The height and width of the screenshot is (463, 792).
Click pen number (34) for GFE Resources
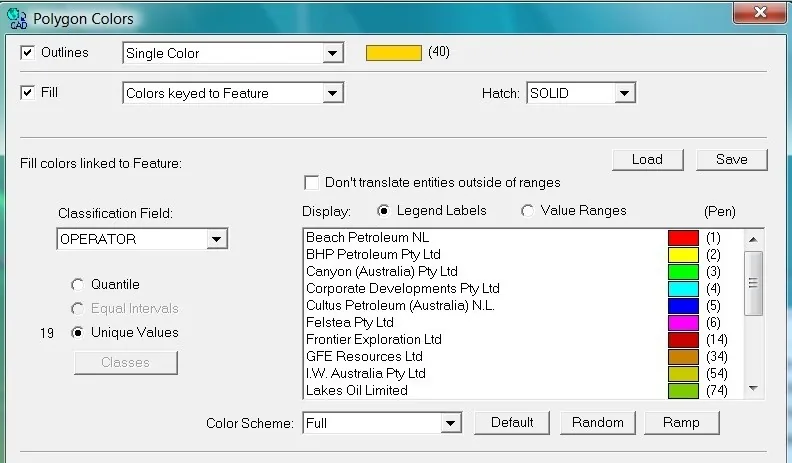coord(717,357)
